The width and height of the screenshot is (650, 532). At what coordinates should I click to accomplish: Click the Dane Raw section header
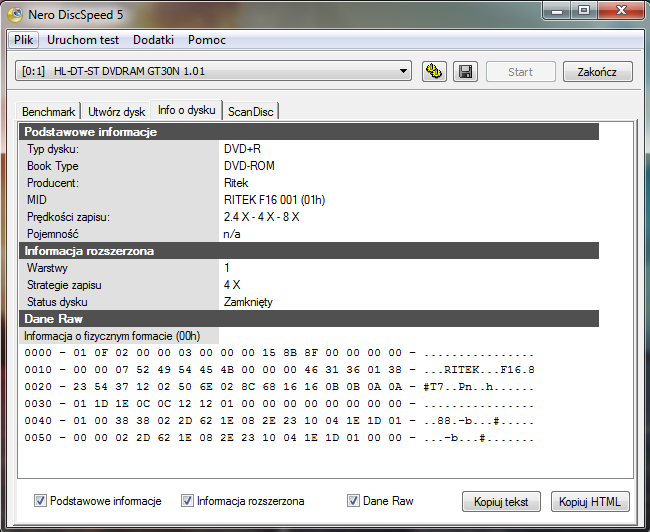(309, 318)
